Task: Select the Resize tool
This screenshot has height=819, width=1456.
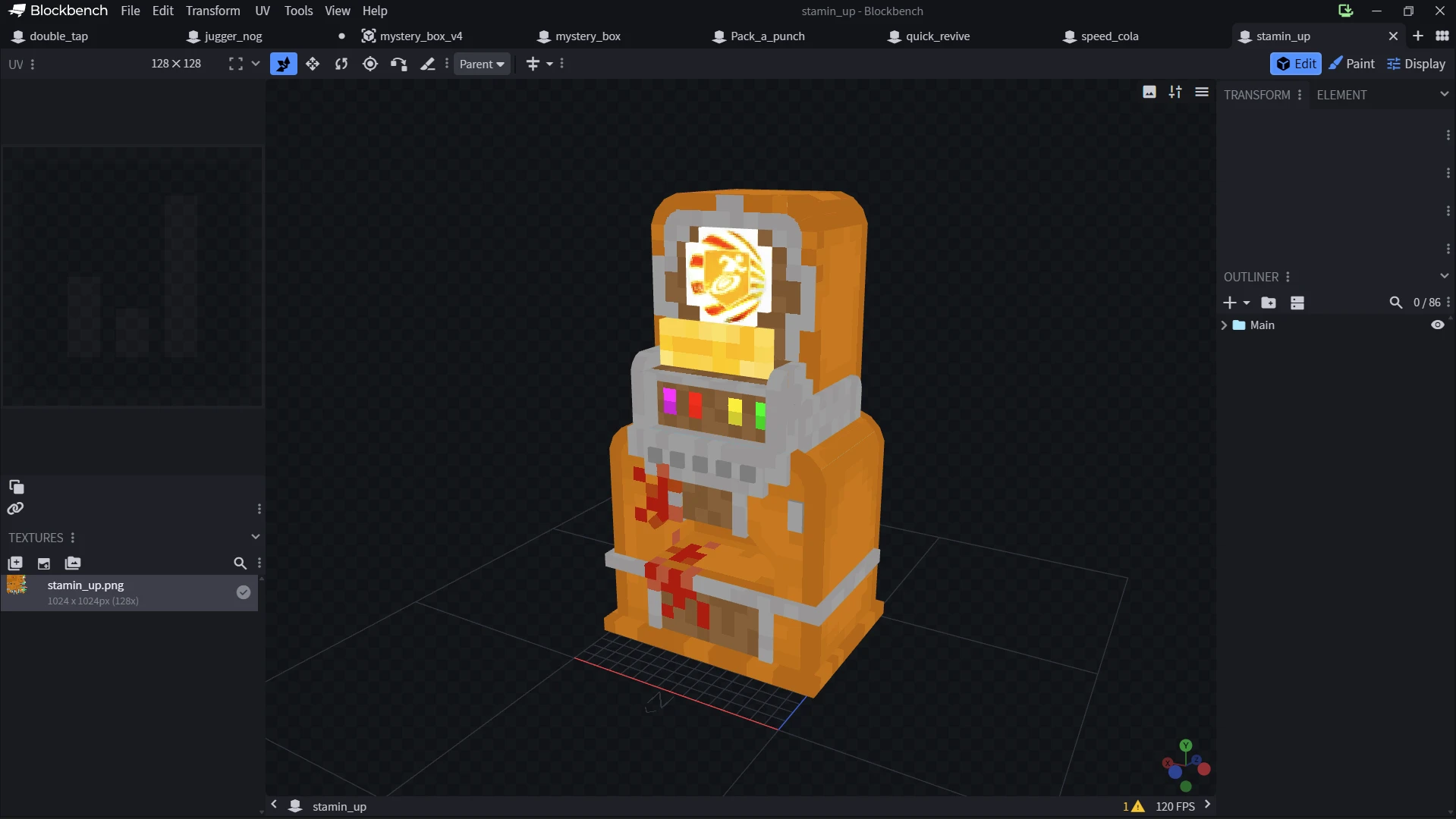Action: click(313, 64)
